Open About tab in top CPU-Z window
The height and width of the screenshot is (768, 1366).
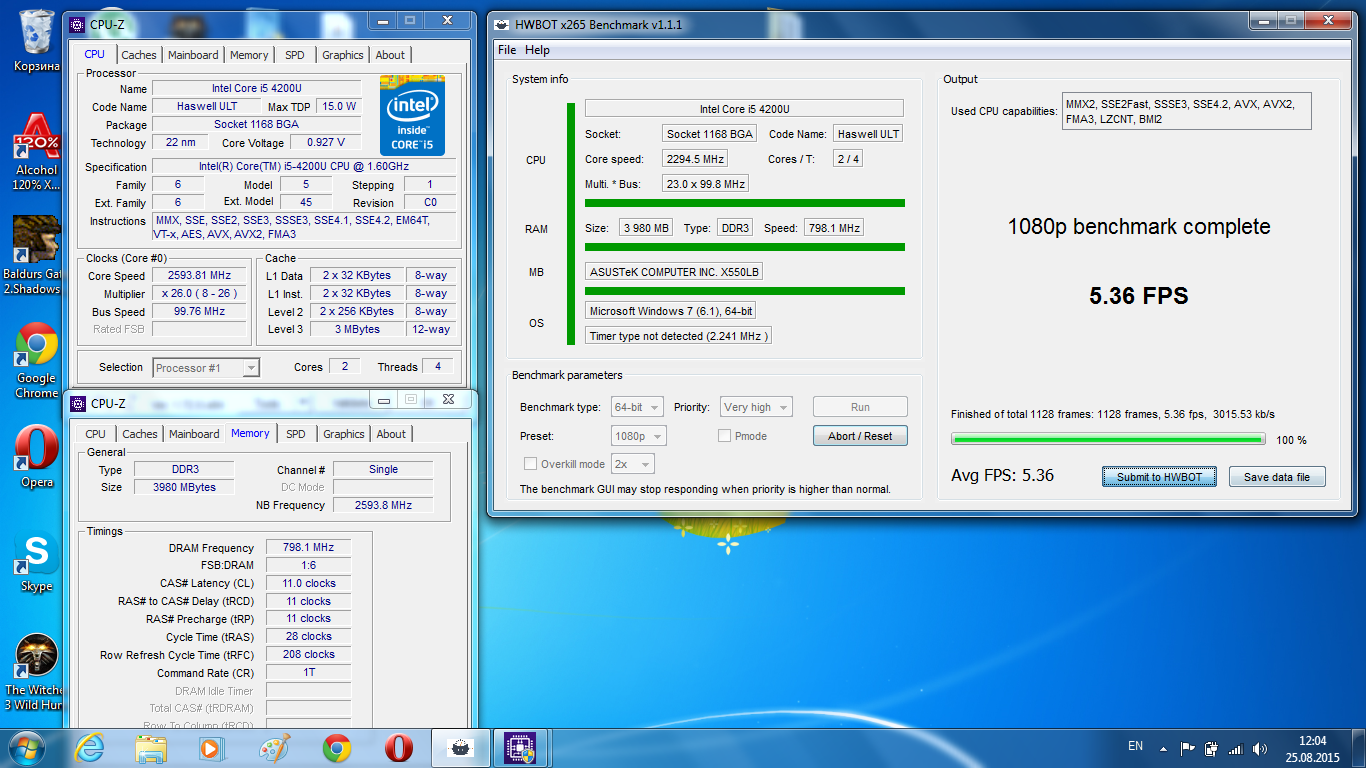pyautogui.click(x=390, y=55)
